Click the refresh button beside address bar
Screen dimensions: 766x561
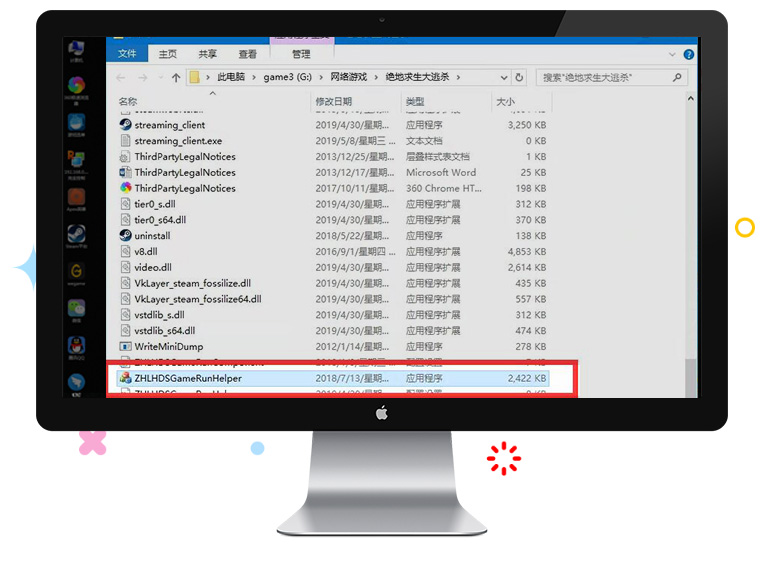point(519,77)
